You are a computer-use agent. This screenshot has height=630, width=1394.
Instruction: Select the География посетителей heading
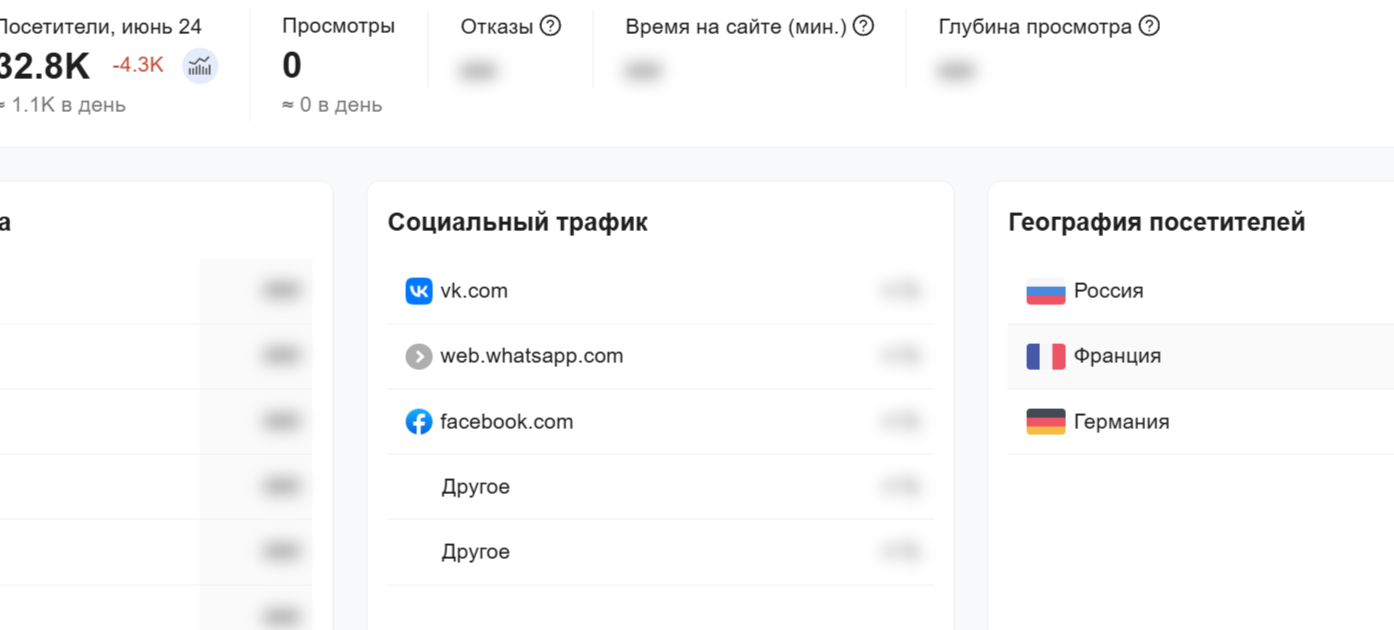(x=1156, y=222)
